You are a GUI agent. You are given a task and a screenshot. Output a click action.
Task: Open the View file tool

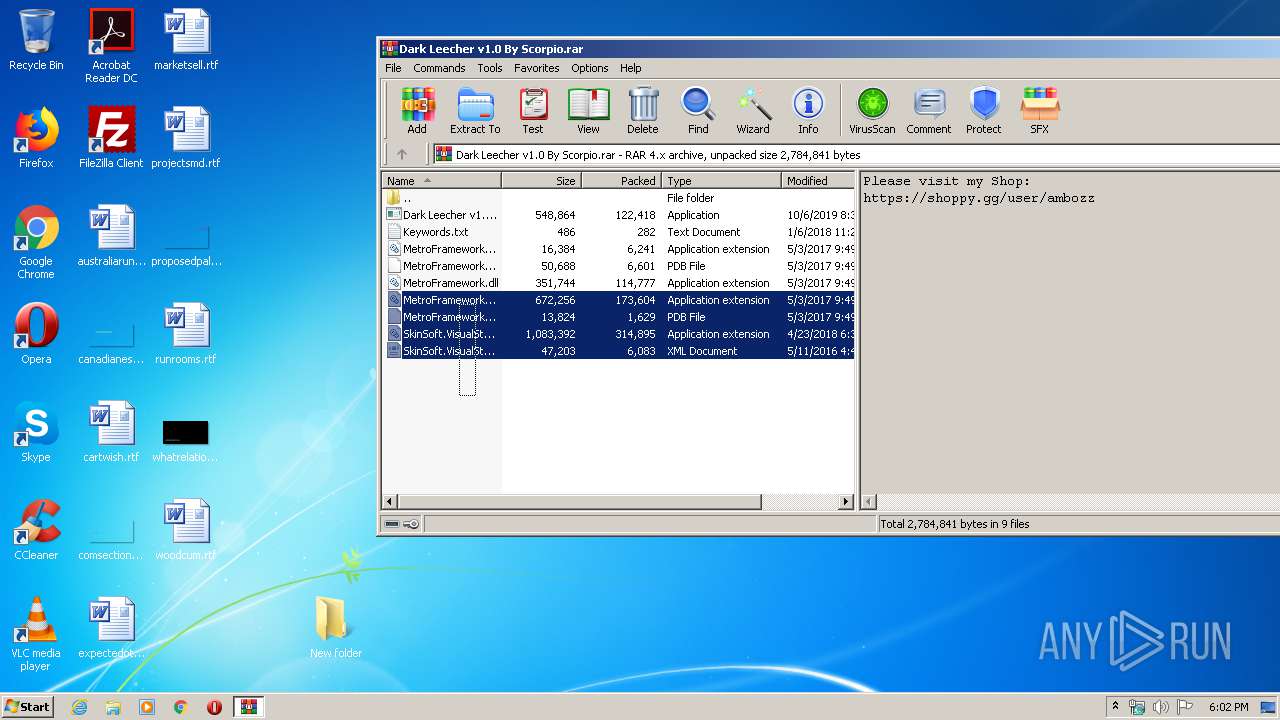(x=588, y=111)
